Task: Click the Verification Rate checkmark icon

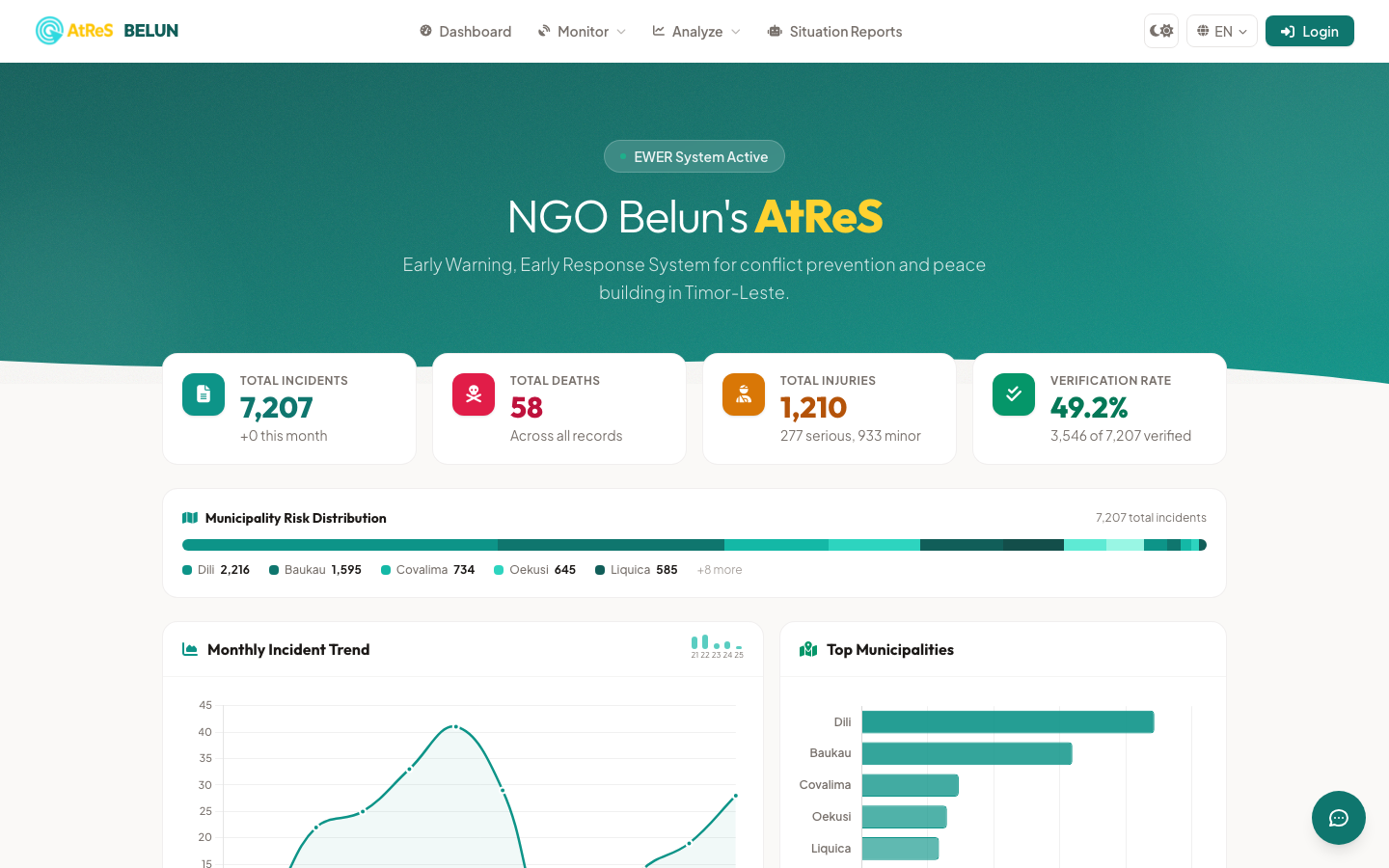Action: point(1014,394)
